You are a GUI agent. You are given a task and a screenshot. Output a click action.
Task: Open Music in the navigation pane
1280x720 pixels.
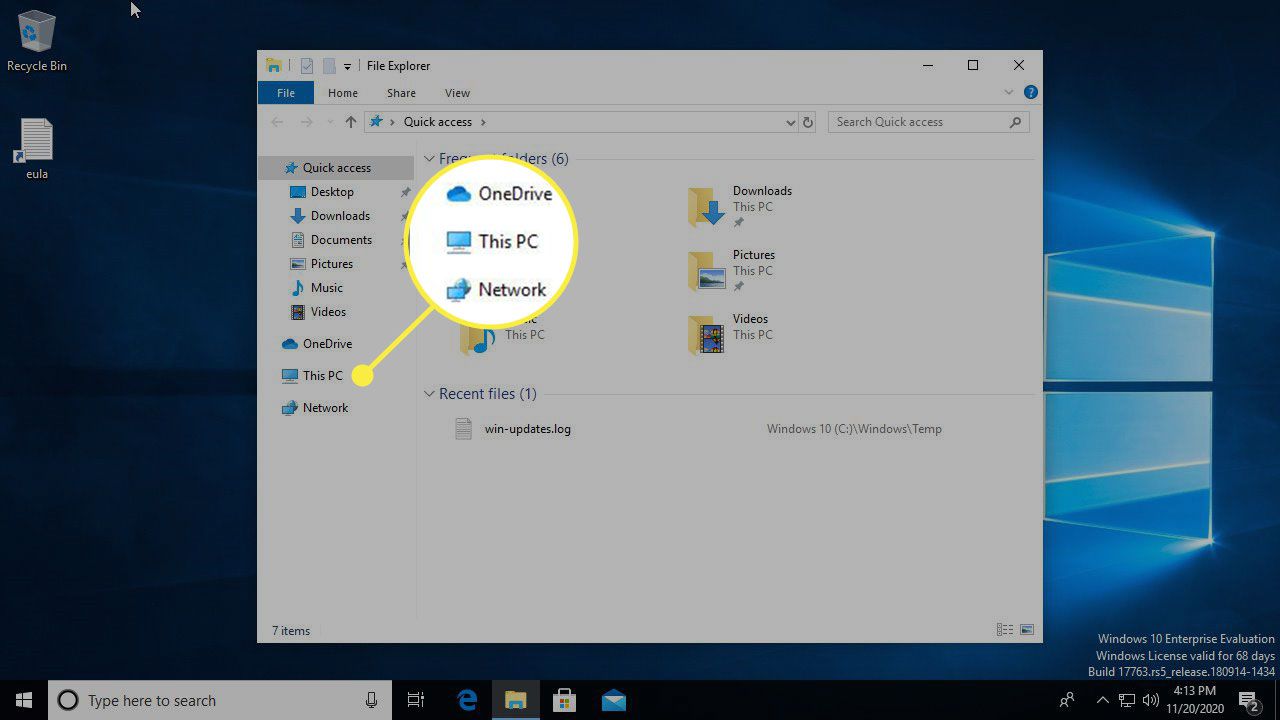tap(326, 288)
